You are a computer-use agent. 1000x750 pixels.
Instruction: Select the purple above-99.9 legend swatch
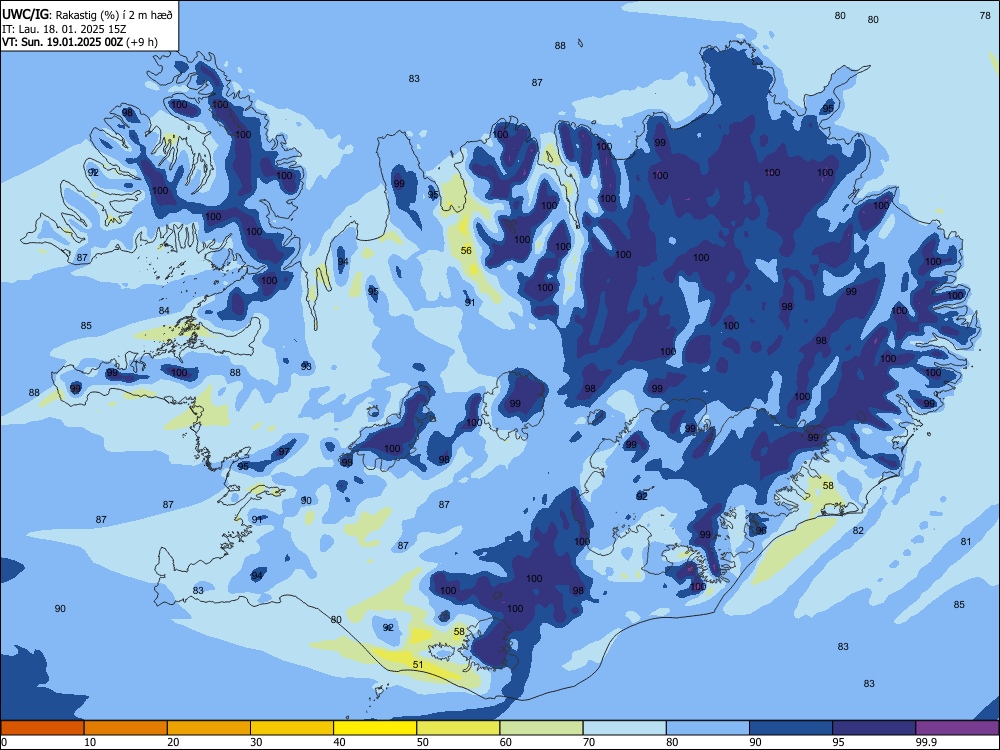(957, 728)
